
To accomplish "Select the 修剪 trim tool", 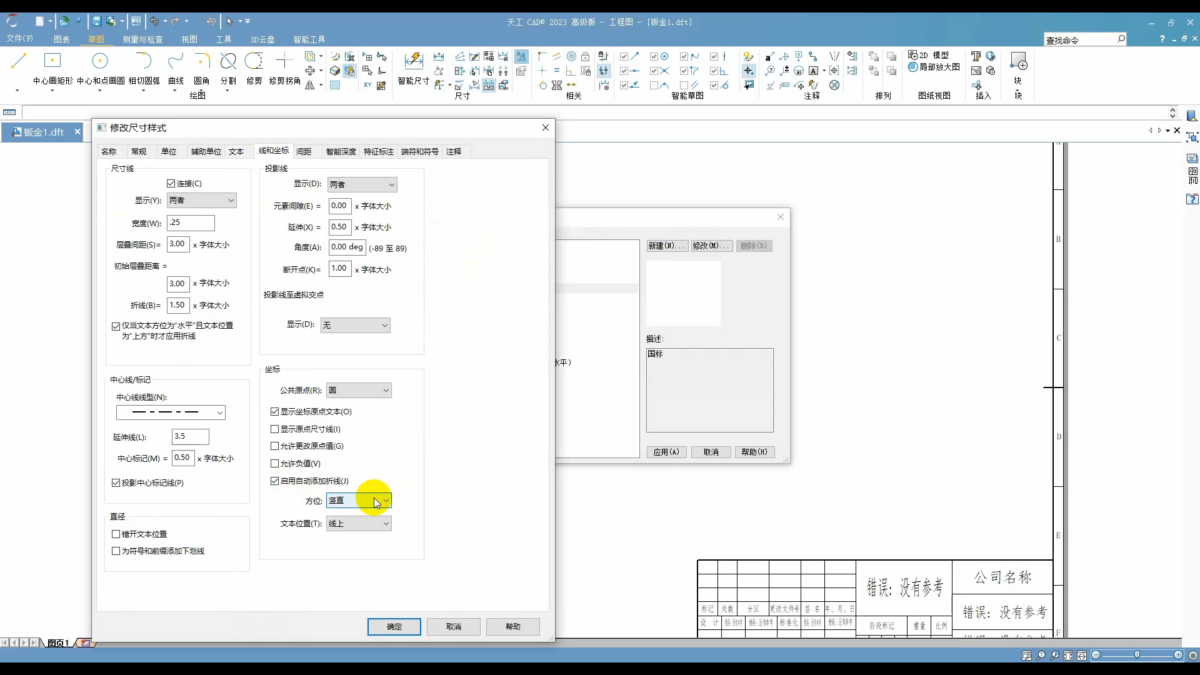I will [254, 67].
